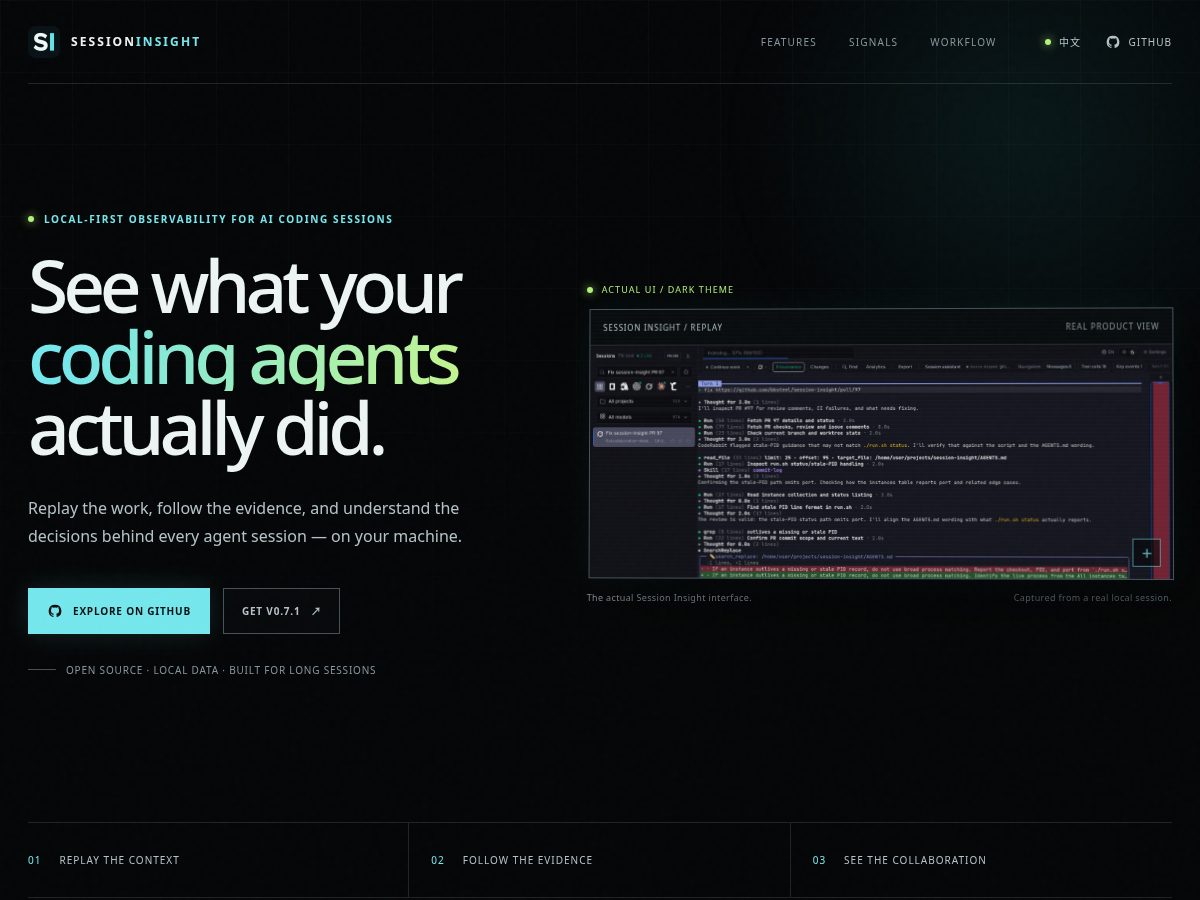This screenshot has height=900, width=1200.
Task: Enlarge the screenshot with the plus icon
Action: click(1146, 553)
